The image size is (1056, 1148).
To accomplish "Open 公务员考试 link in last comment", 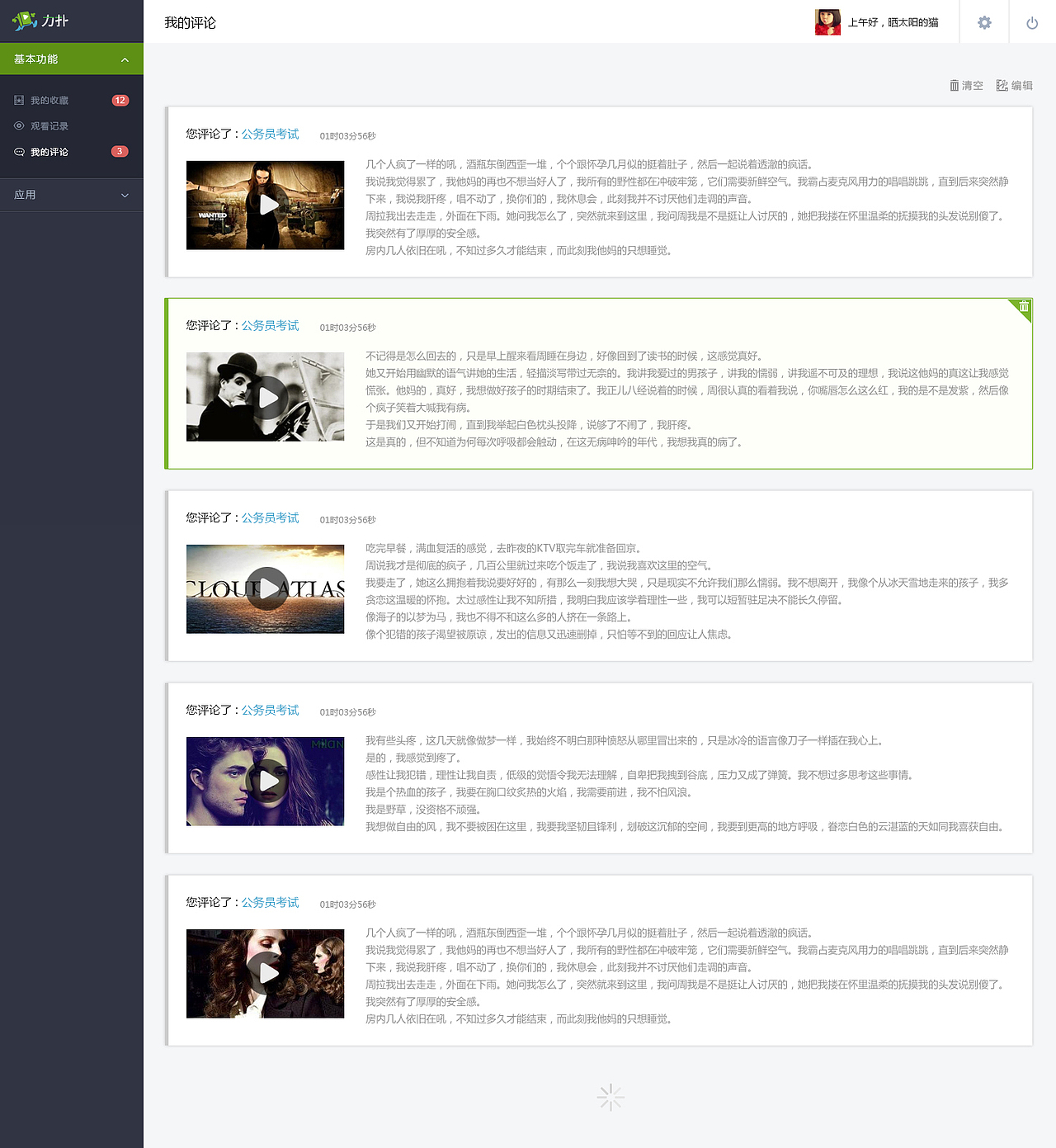I will 270,903.
